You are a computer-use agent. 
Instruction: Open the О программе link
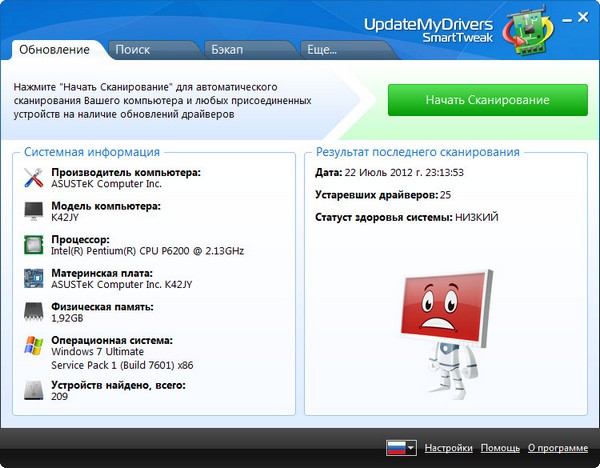(x=558, y=448)
